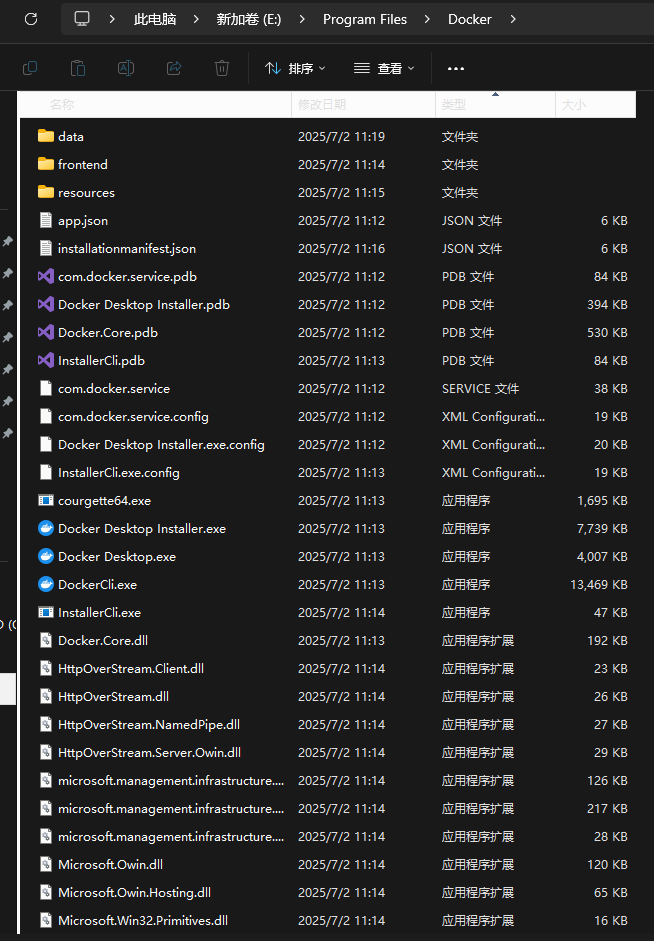Image resolution: width=654 pixels, height=941 pixels.
Task: Click the 217 KB size value
Action: [607, 808]
